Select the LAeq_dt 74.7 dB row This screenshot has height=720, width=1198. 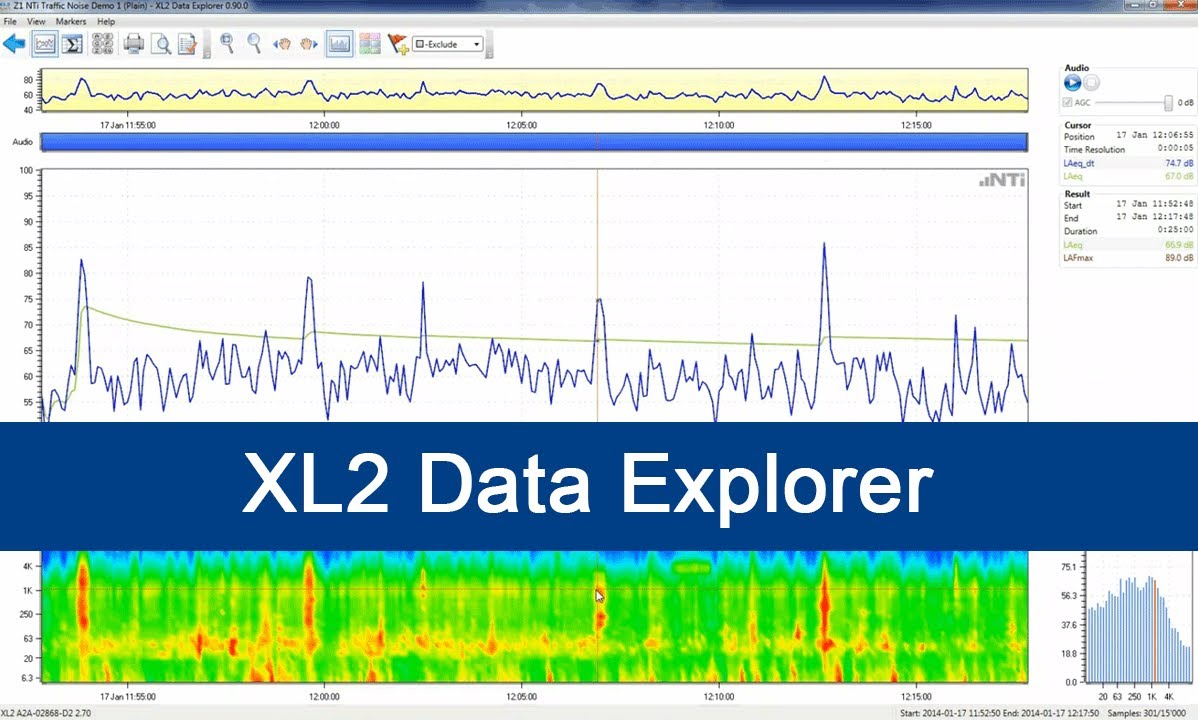pos(1128,163)
